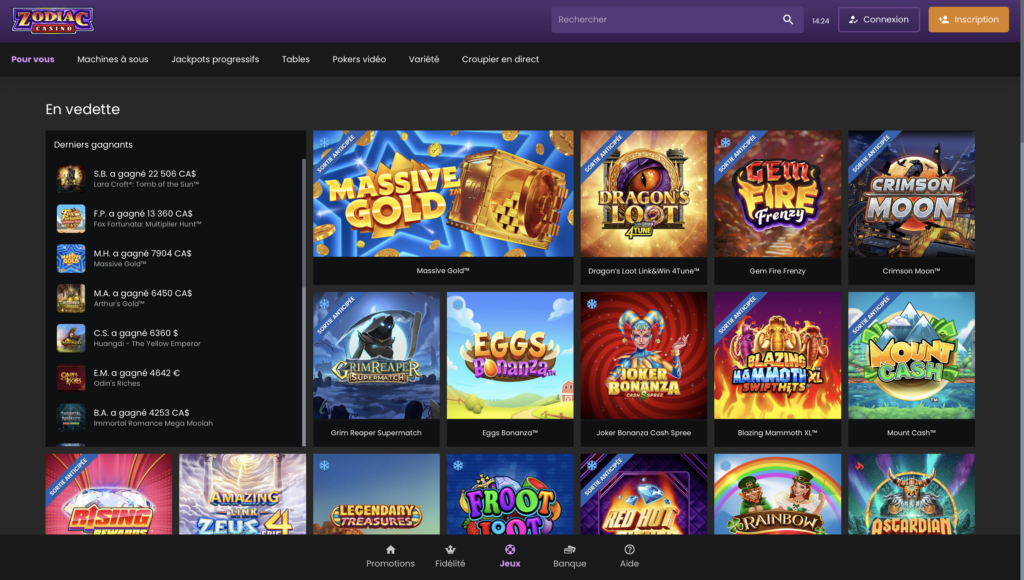Screen dimensions: 1024x580
Task: Click the snowflake badge on Legendary Treasures
Action: pyautogui.click(x=324, y=466)
